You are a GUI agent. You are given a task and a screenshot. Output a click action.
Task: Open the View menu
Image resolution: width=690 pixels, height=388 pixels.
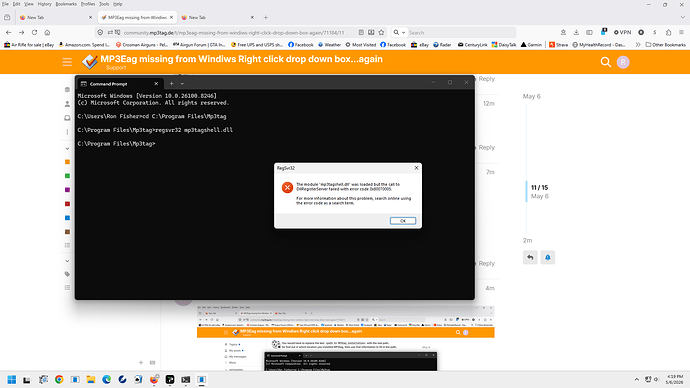pyautogui.click(x=29, y=4)
